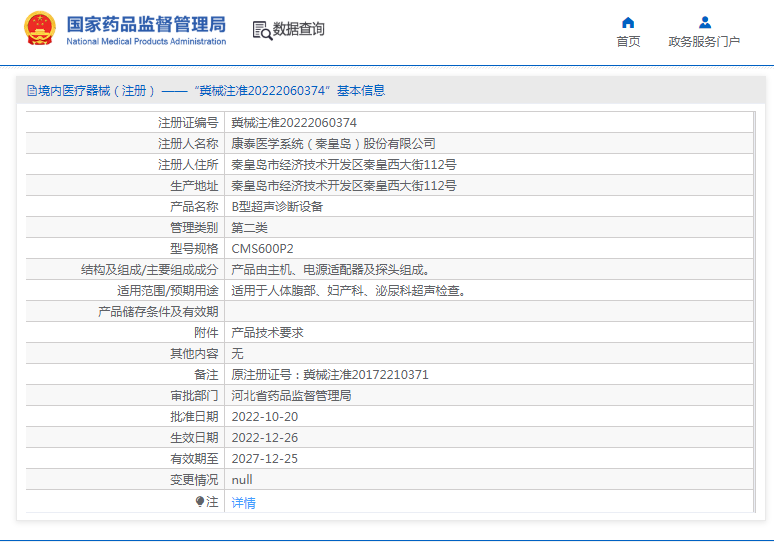This screenshot has height=542, width=774.
Task: Click the 结构及组成/主要组成成分 label
Action: click(150, 270)
